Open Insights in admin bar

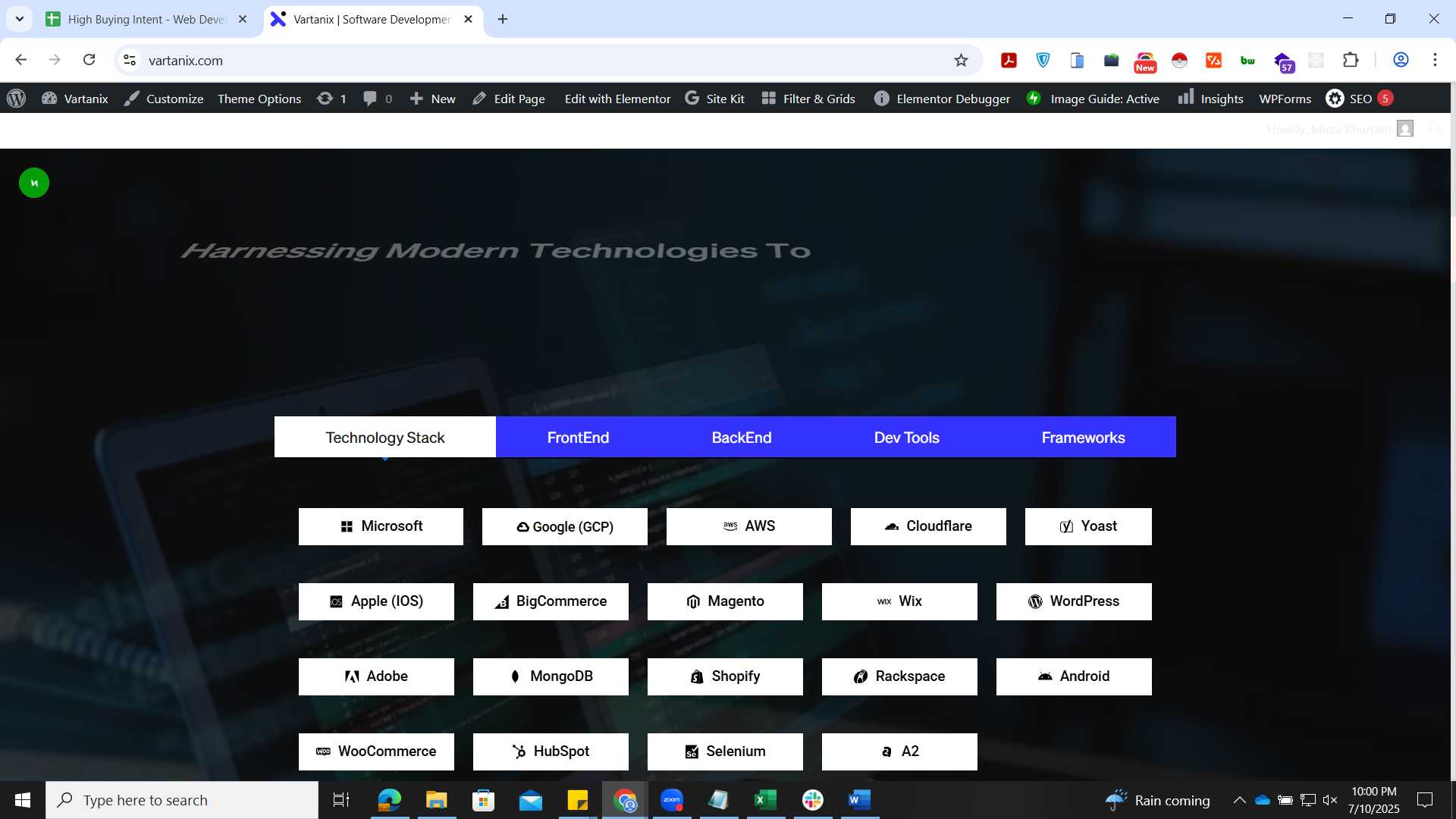pyautogui.click(x=1210, y=99)
